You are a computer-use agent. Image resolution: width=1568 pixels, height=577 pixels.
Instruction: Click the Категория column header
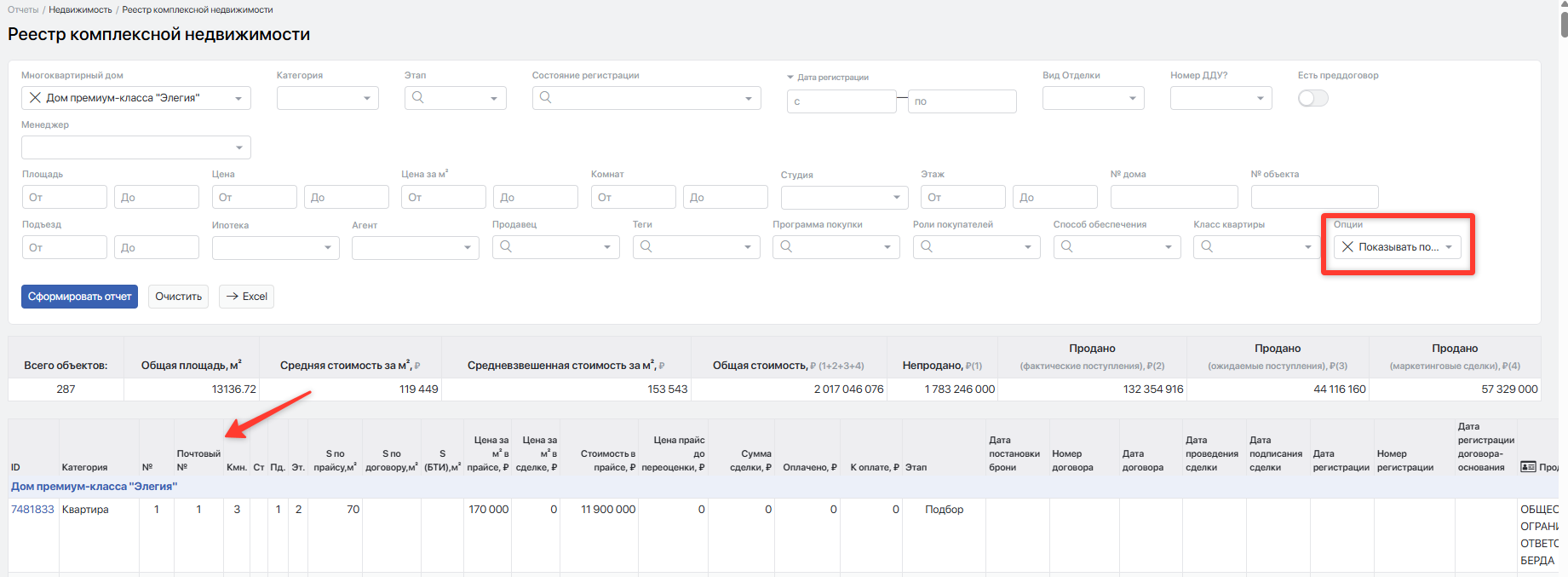(84, 467)
